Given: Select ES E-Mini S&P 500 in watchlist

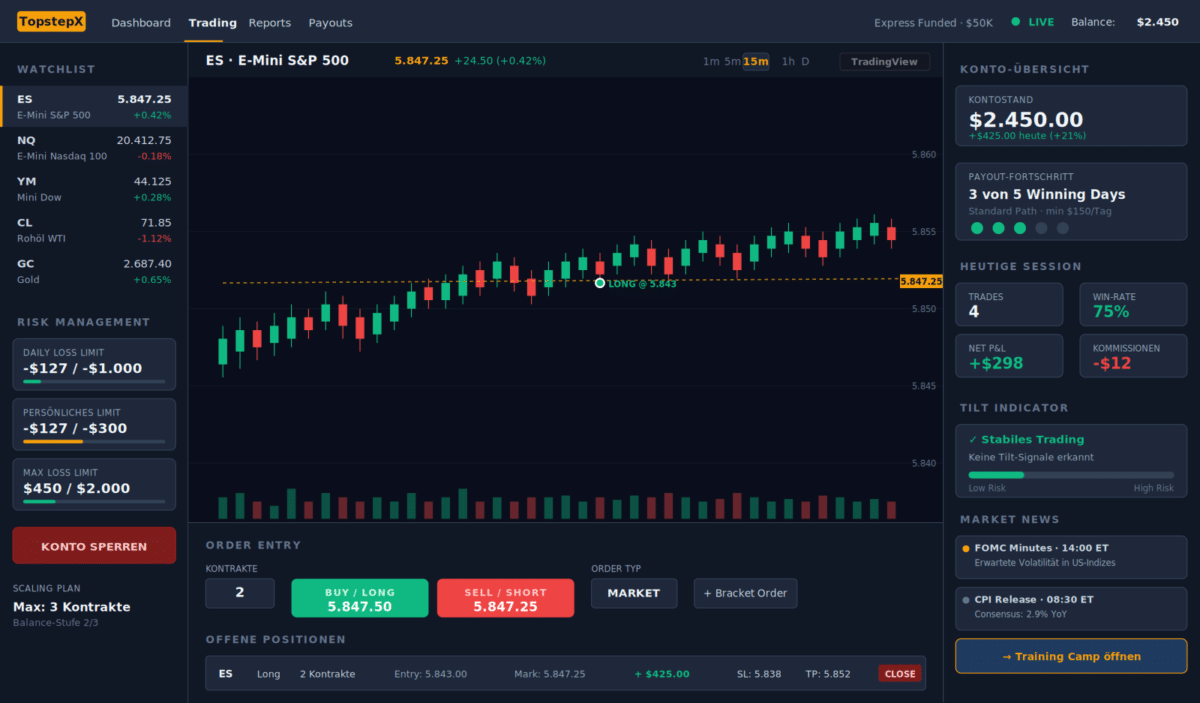Looking at the screenshot, I should click(94, 106).
